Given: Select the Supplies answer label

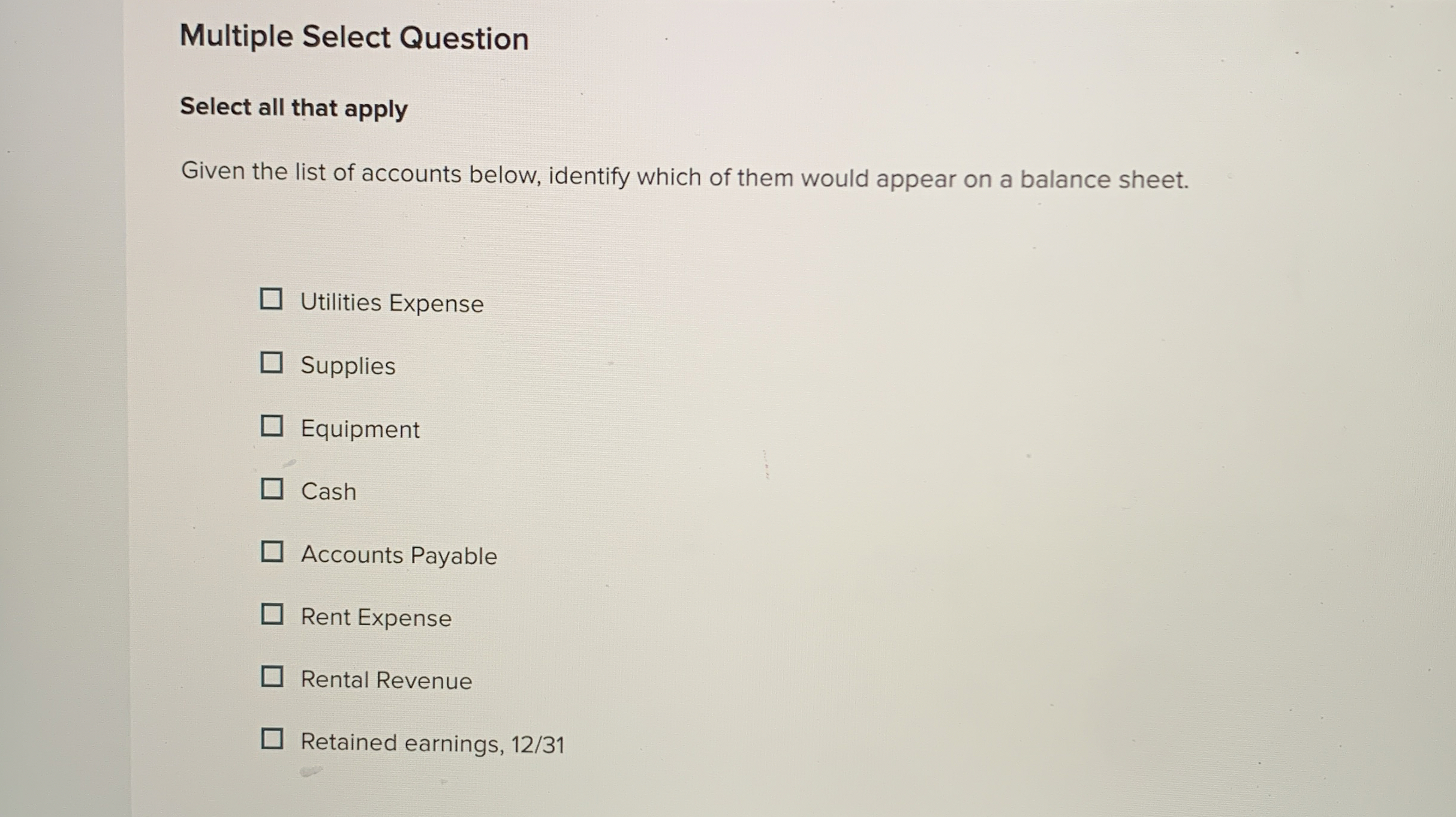Looking at the screenshot, I should [x=348, y=366].
